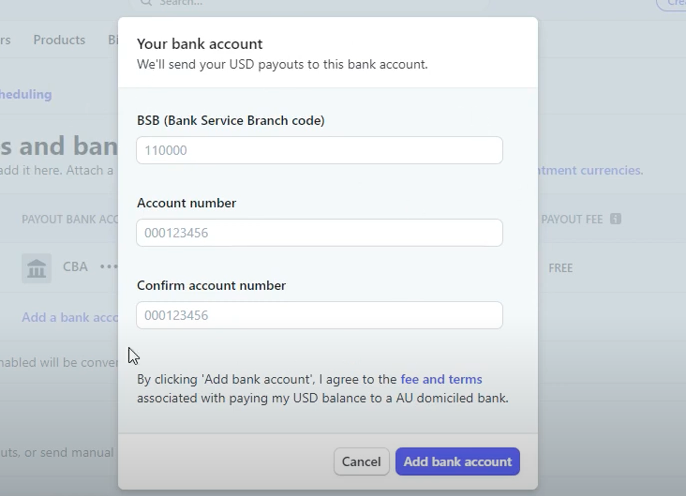The image size is (686, 496).
Task: Click the CBA bank building icon
Action: 37,268
